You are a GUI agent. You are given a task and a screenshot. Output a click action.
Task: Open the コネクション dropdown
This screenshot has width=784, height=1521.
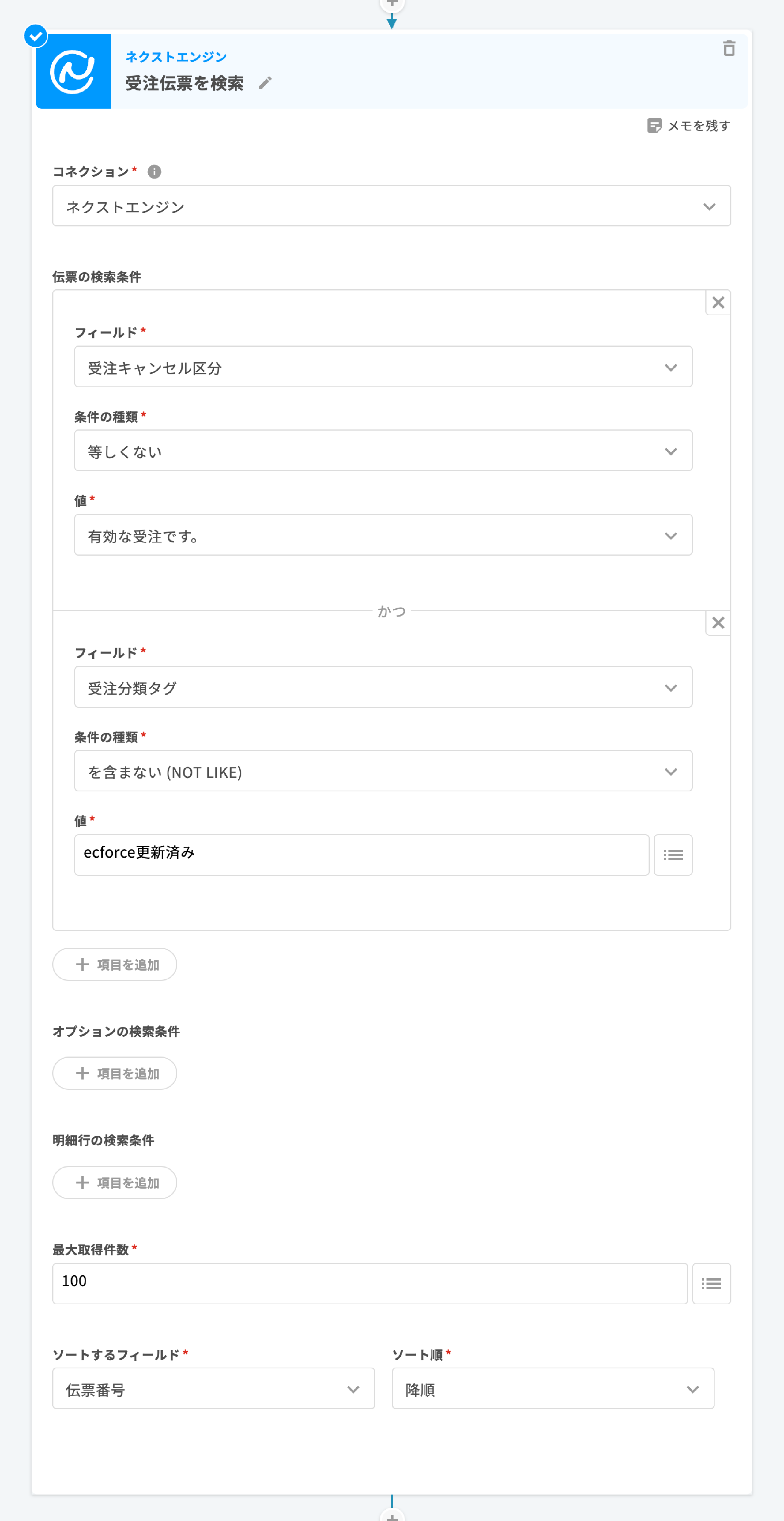click(391, 206)
